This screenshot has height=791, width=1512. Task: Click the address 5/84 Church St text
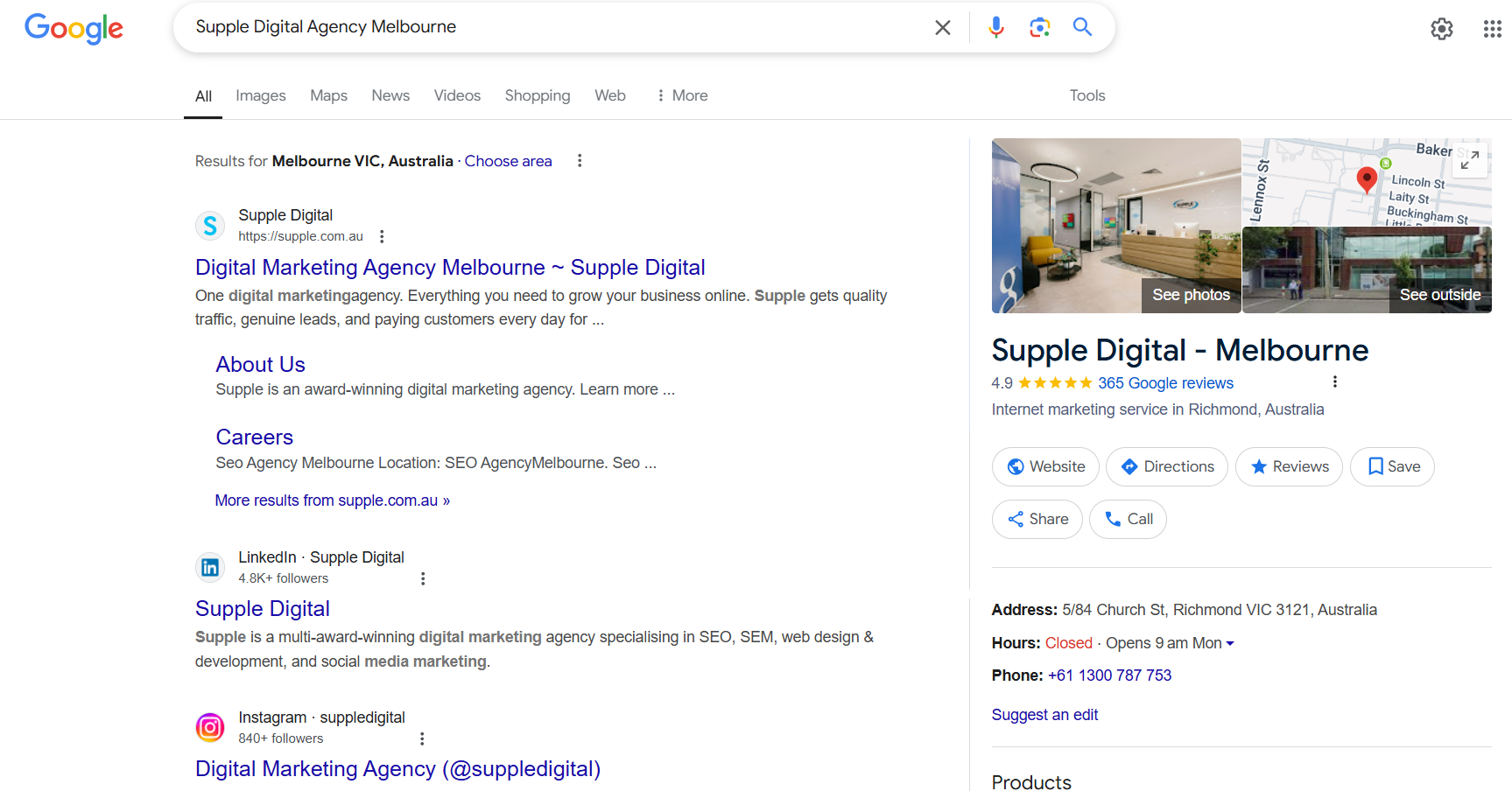pos(1220,610)
